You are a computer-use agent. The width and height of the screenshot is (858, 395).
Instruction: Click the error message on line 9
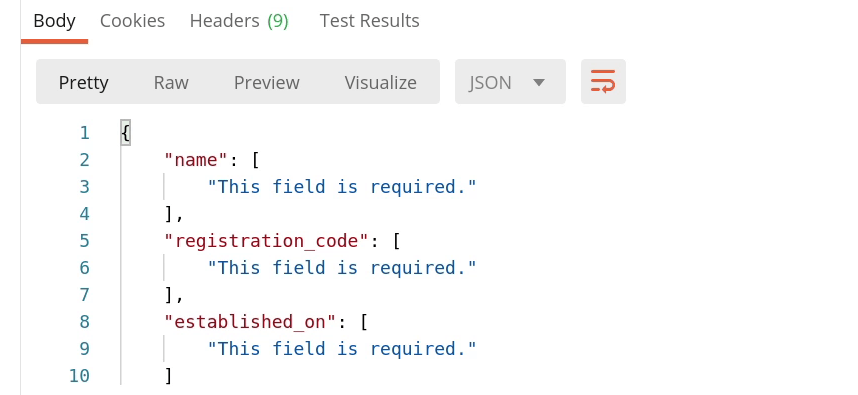[x=342, y=349]
